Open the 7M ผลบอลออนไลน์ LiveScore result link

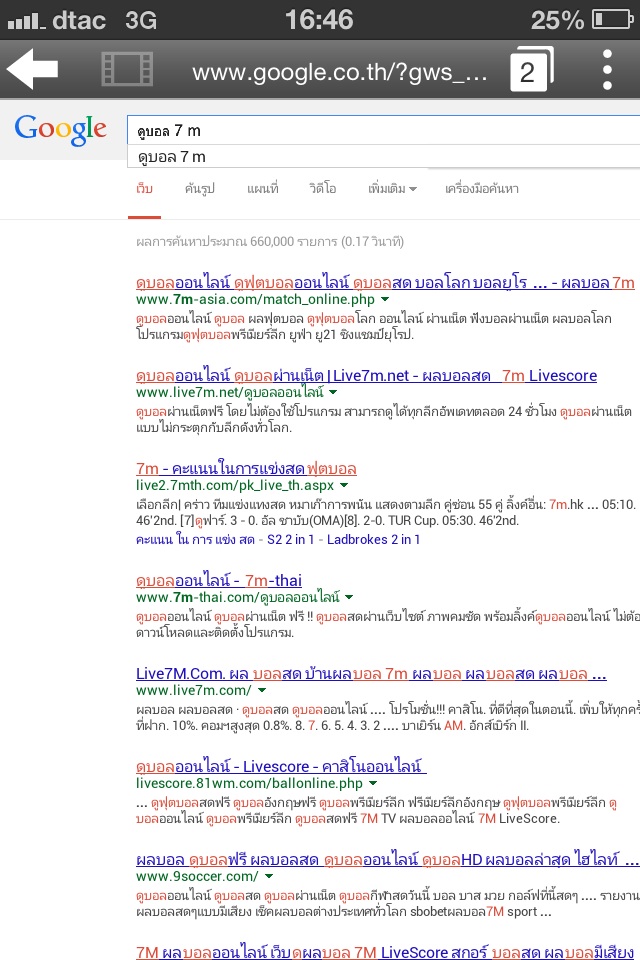click(x=385, y=951)
